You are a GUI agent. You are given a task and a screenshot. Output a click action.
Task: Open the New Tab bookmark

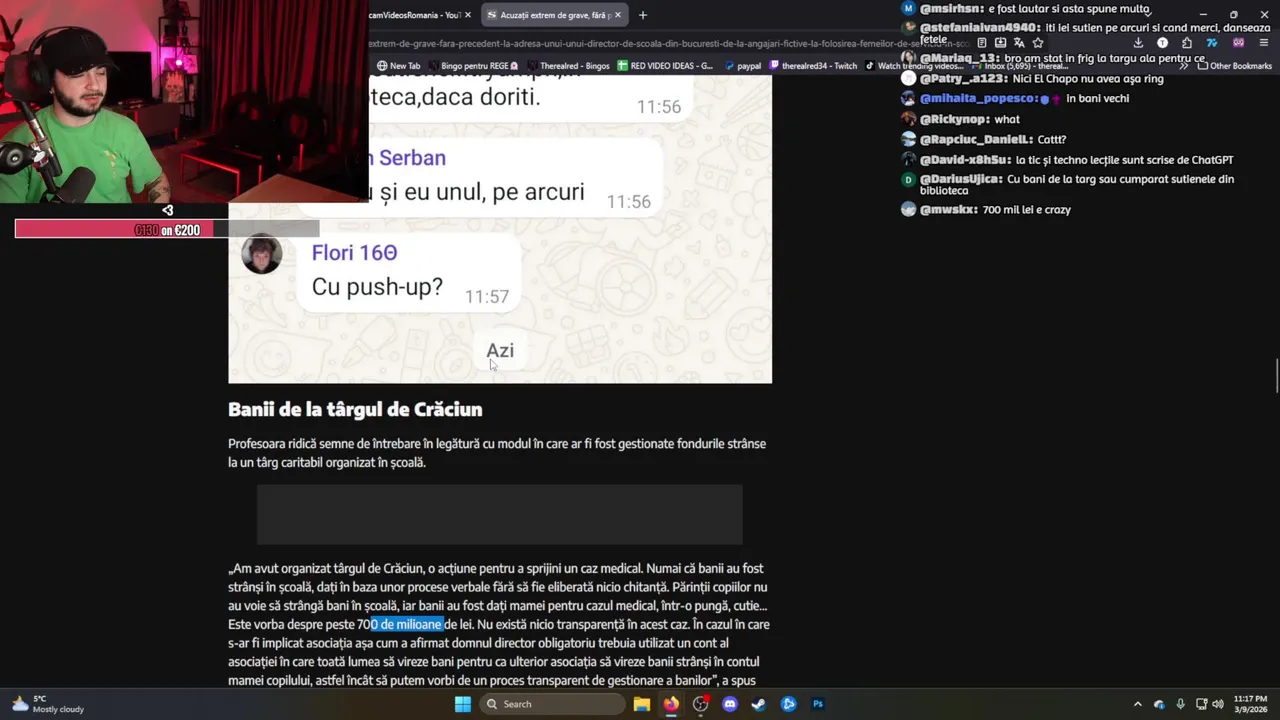(x=399, y=66)
